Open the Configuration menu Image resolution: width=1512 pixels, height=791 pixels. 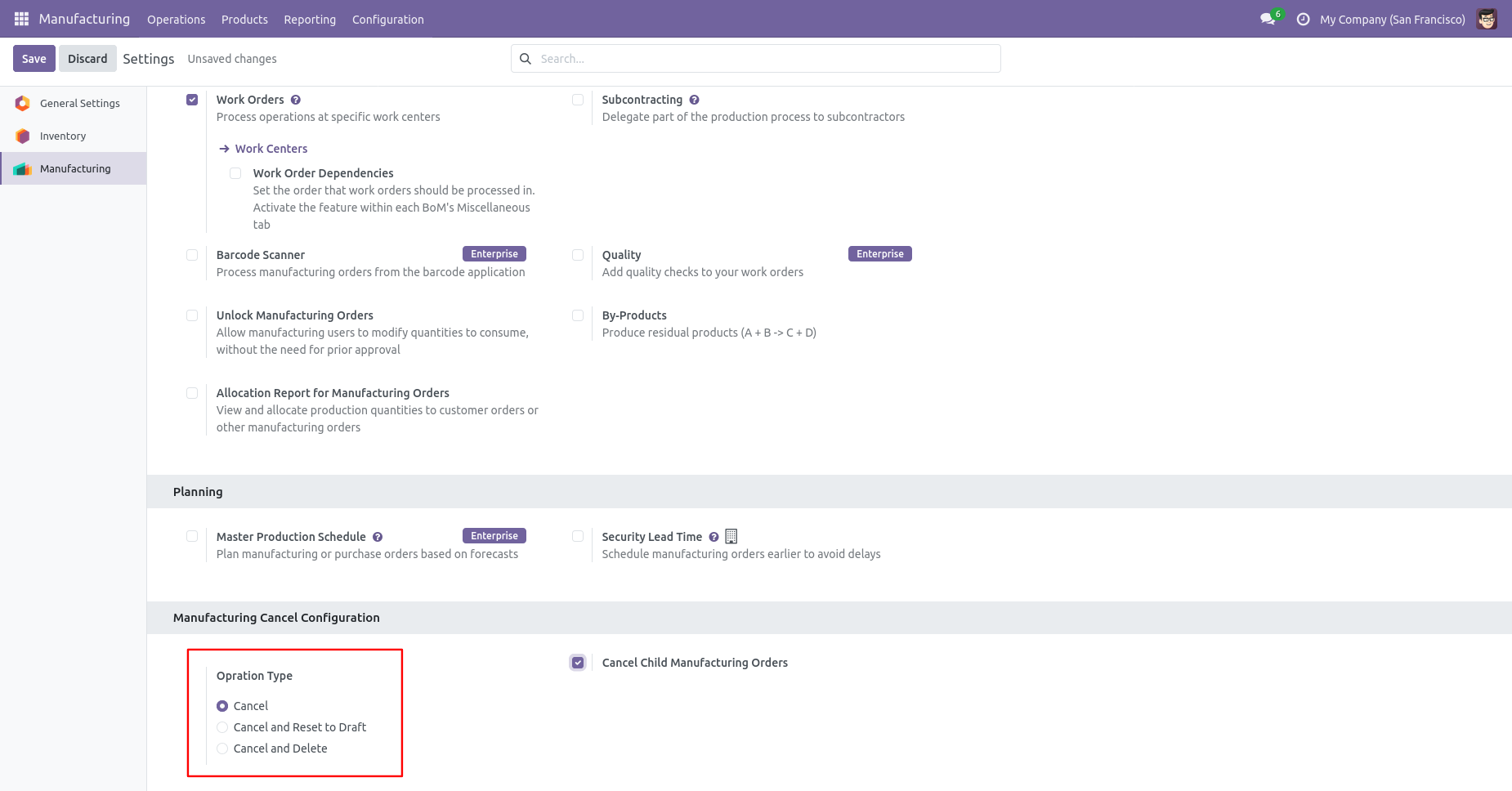(387, 20)
